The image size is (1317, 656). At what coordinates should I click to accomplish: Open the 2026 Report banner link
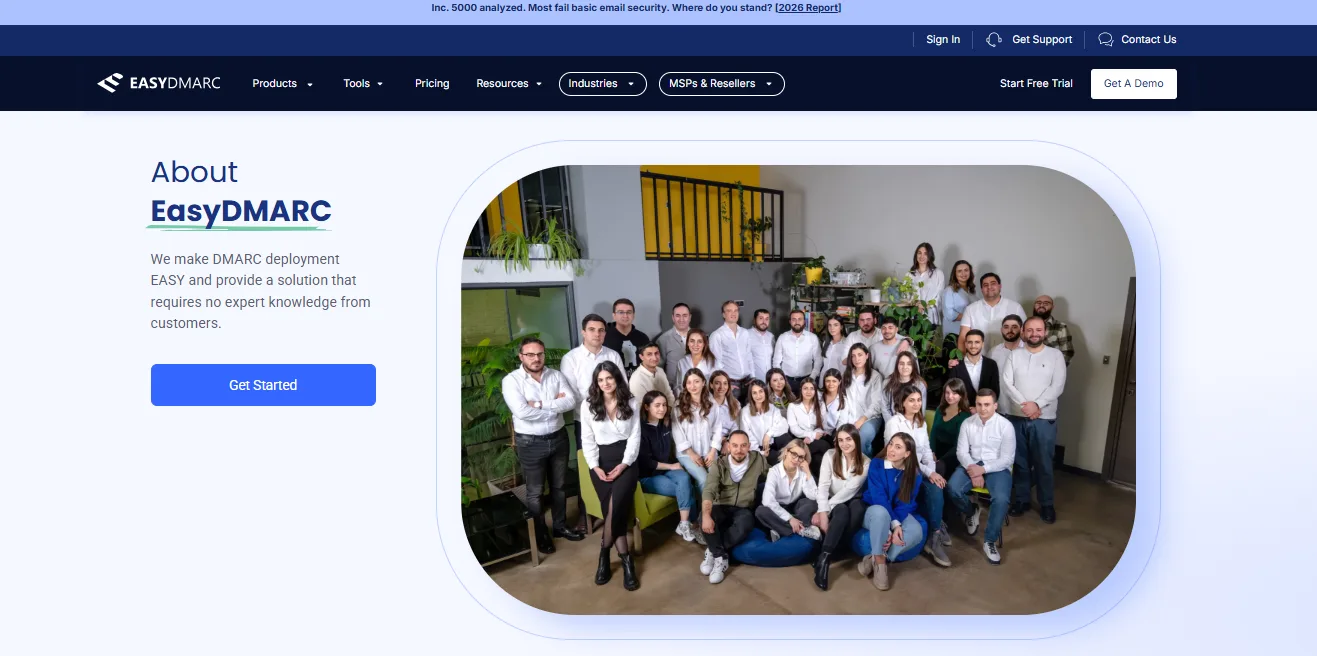808,8
